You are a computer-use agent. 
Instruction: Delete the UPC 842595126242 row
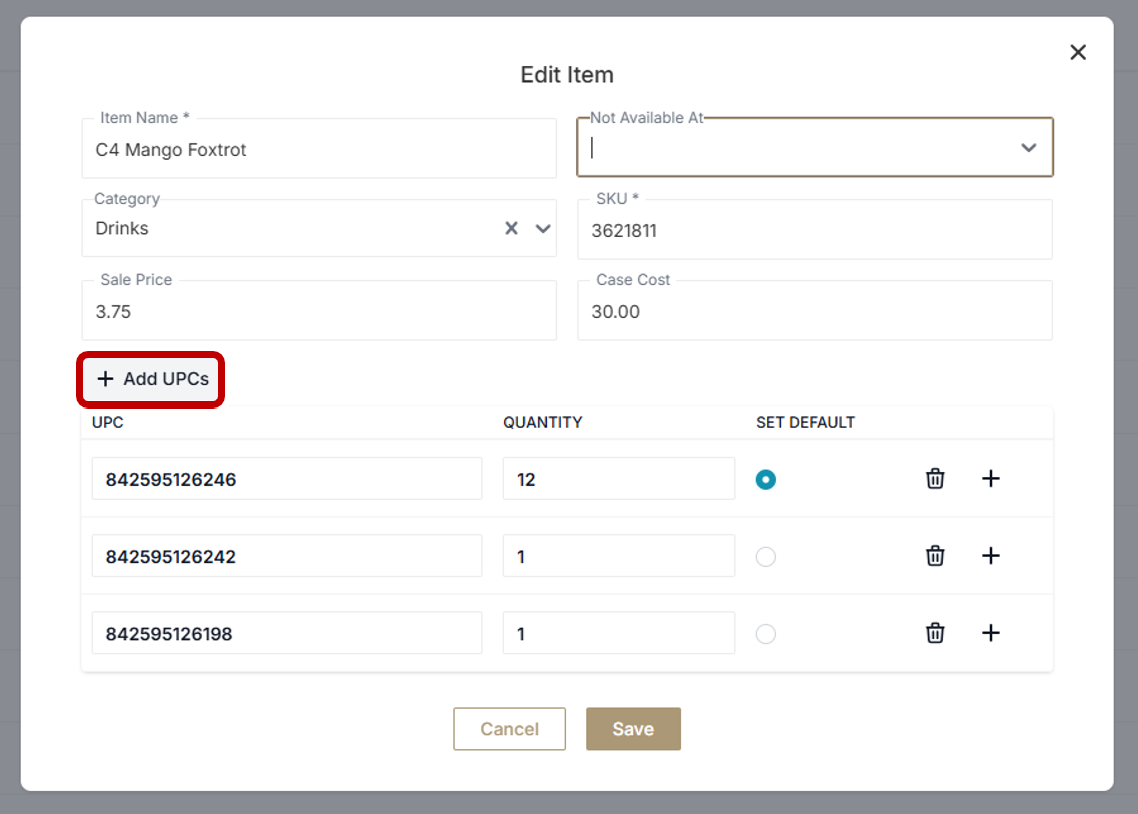[935, 556]
